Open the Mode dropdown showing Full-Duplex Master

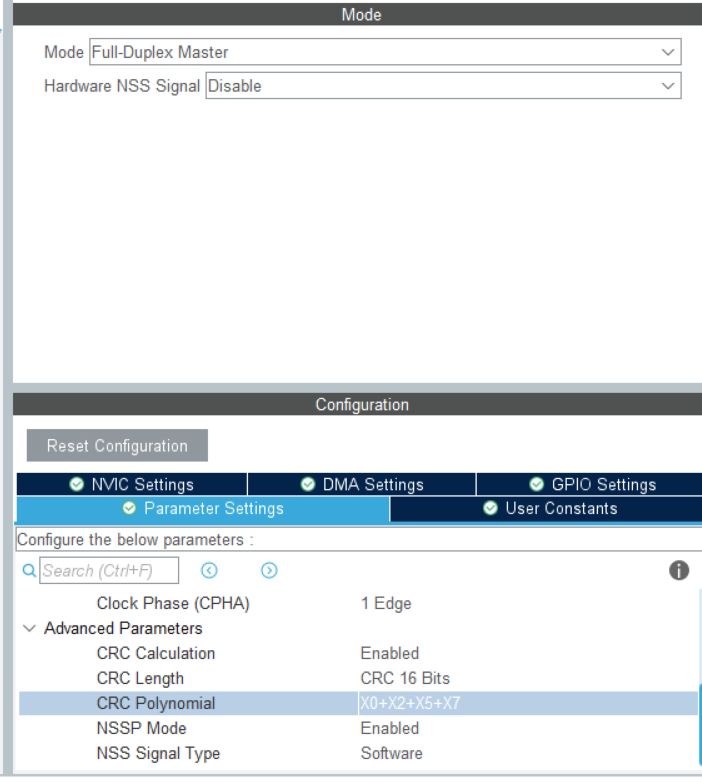point(385,52)
